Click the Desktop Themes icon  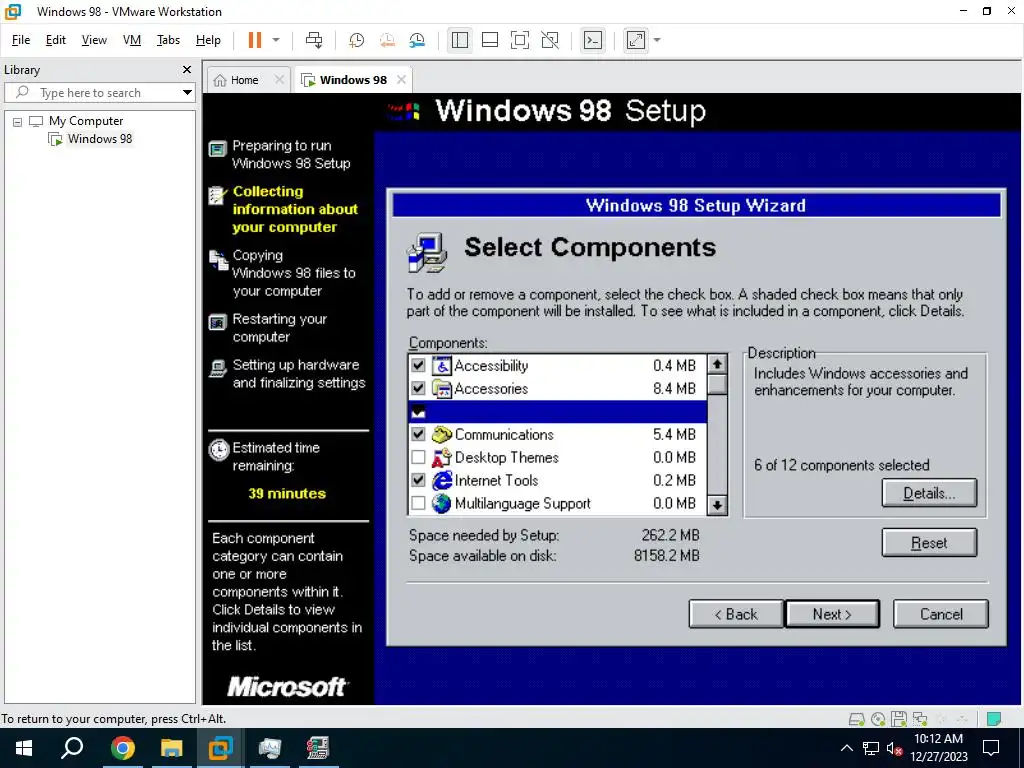click(x=442, y=457)
